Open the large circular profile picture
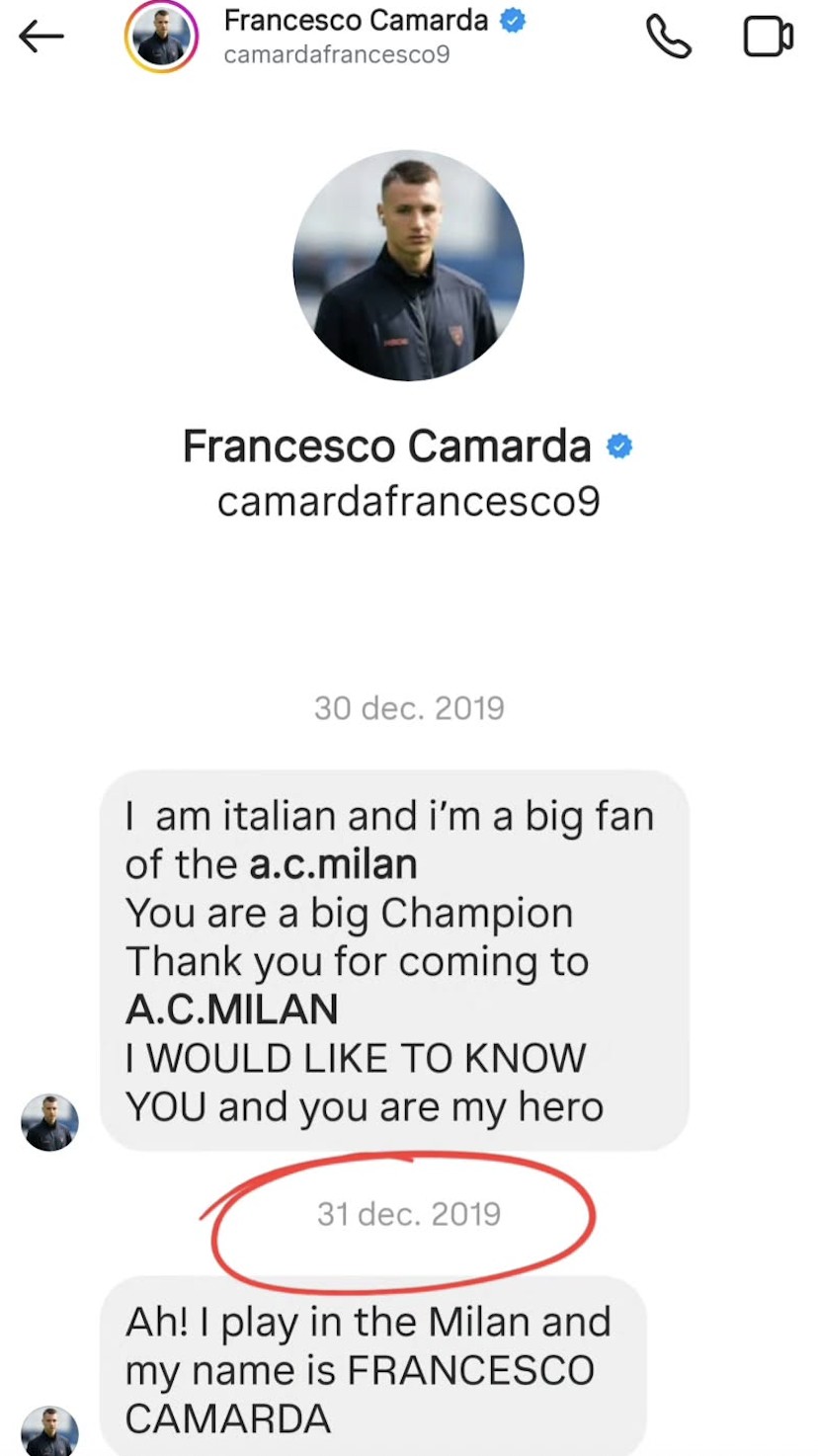Image resolution: width=818 pixels, height=1456 pixels. pyautogui.click(x=408, y=265)
